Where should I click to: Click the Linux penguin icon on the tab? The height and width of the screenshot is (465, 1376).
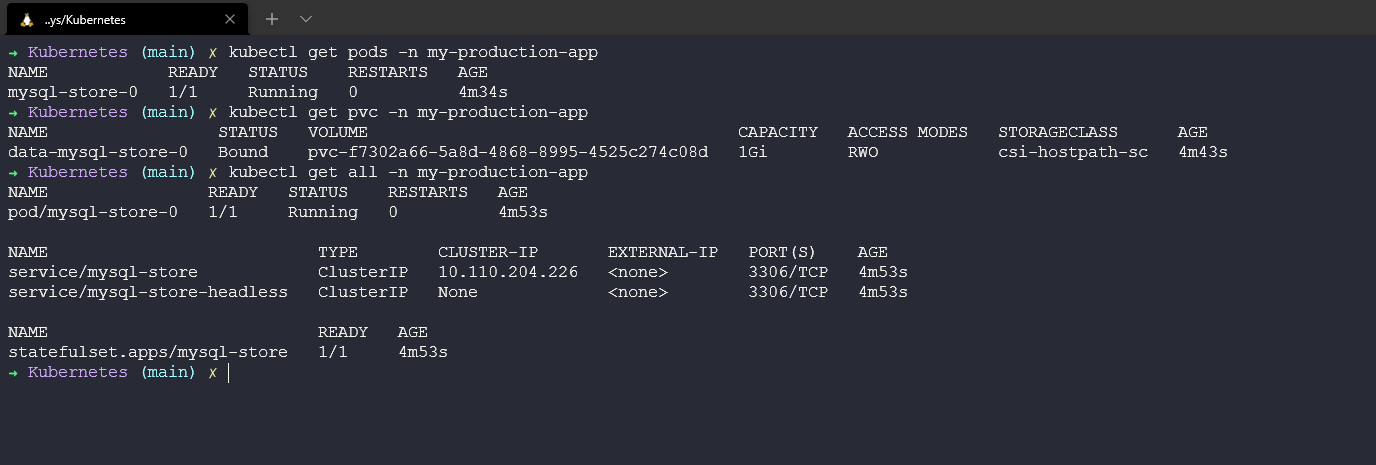coord(27,19)
